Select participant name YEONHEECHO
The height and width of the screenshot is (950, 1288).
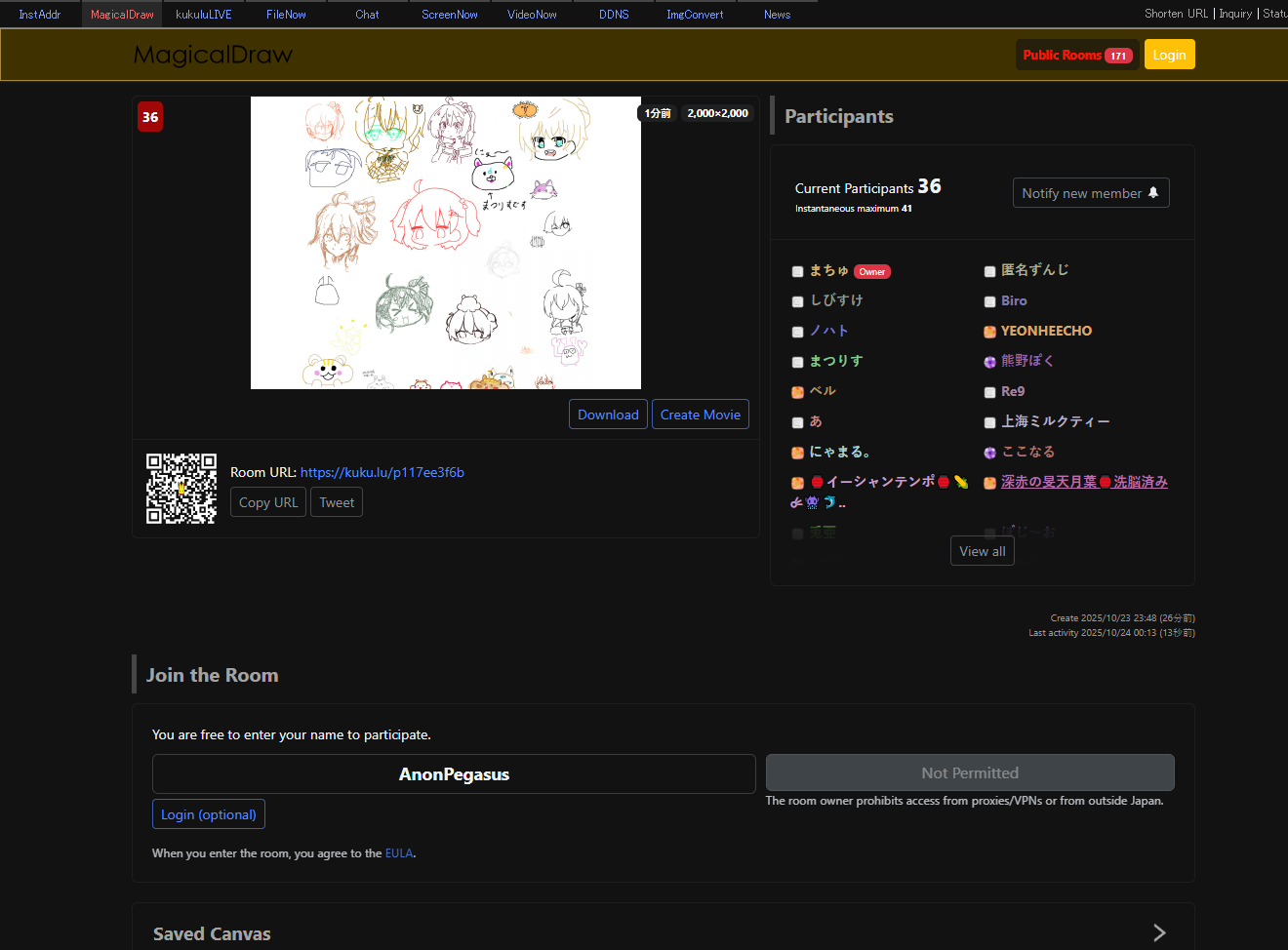click(1046, 331)
